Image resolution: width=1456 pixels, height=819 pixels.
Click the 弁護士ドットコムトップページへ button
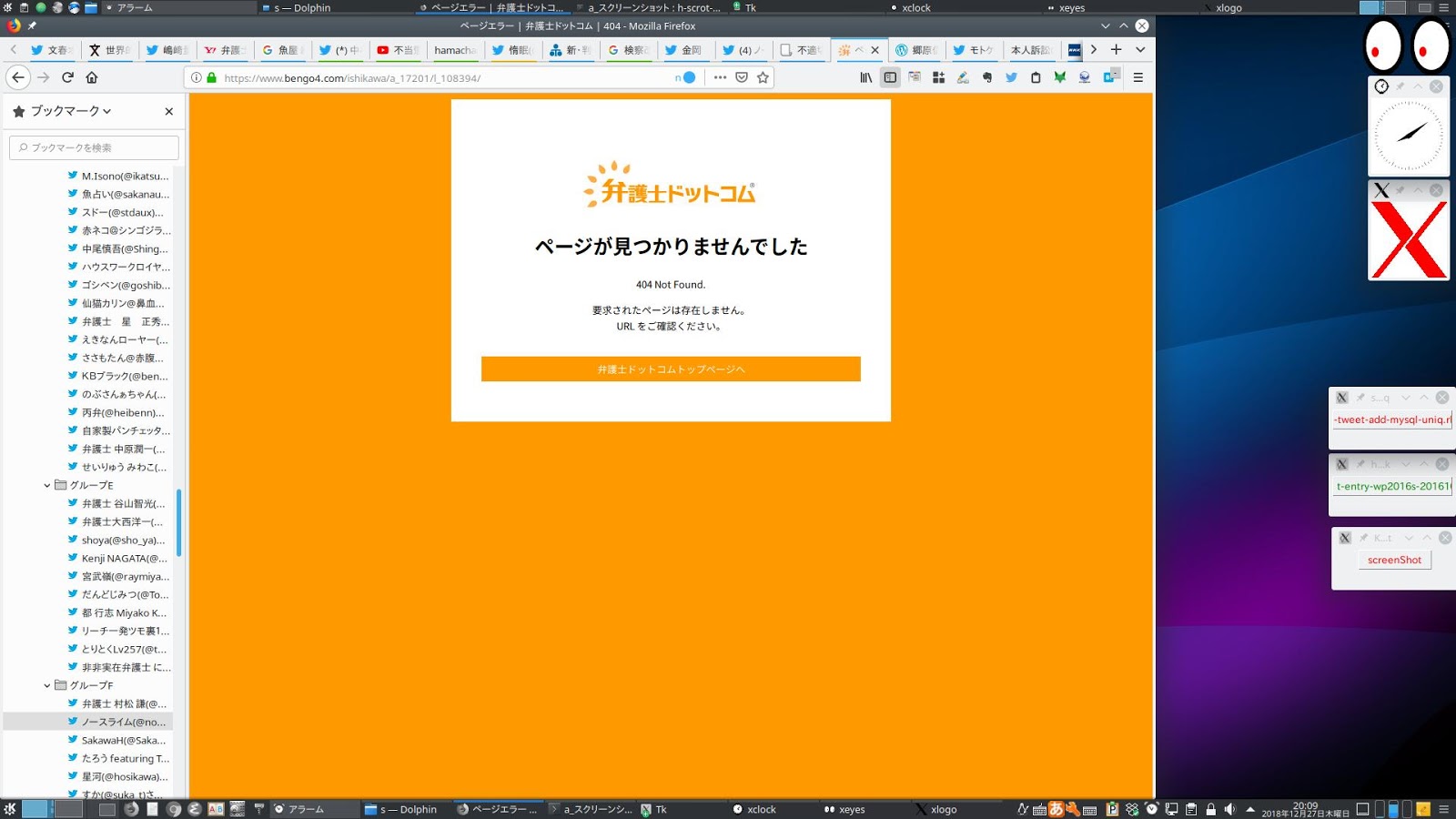(x=671, y=369)
